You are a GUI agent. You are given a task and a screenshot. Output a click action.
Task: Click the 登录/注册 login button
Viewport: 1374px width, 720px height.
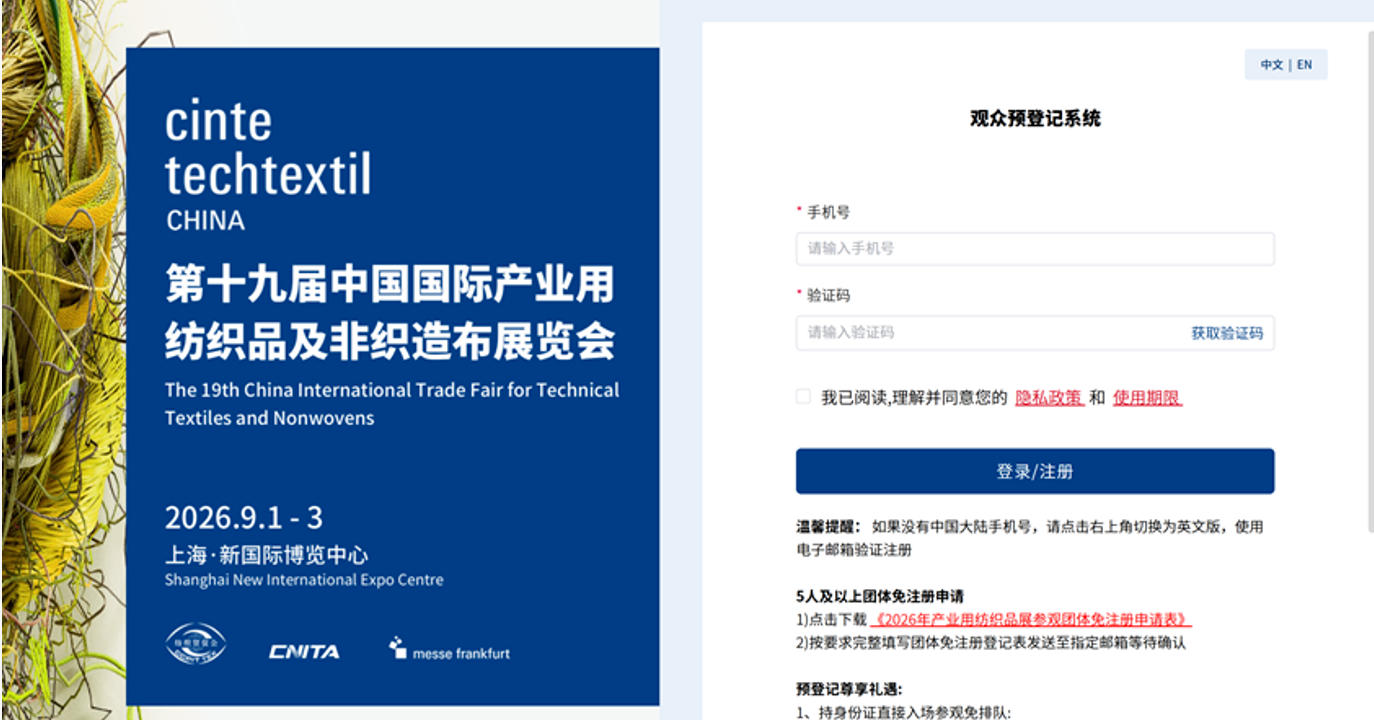click(x=1035, y=471)
